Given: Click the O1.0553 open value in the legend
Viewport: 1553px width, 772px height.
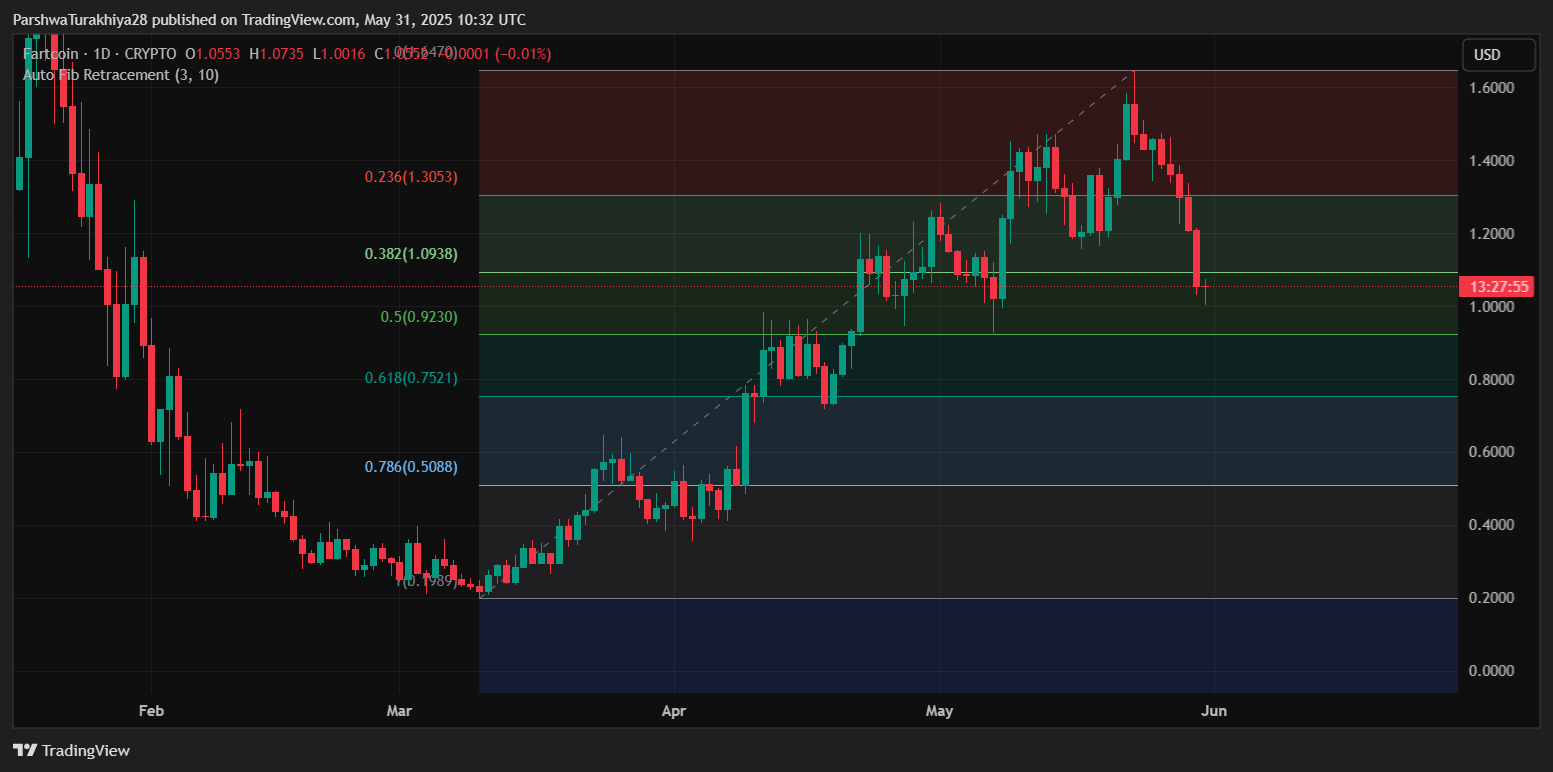Looking at the screenshot, I should (x=214, y=53).
